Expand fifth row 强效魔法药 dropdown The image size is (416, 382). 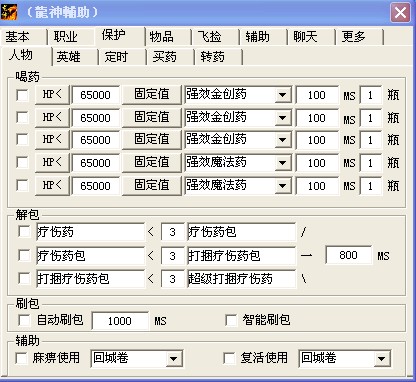tap(283, 185)
